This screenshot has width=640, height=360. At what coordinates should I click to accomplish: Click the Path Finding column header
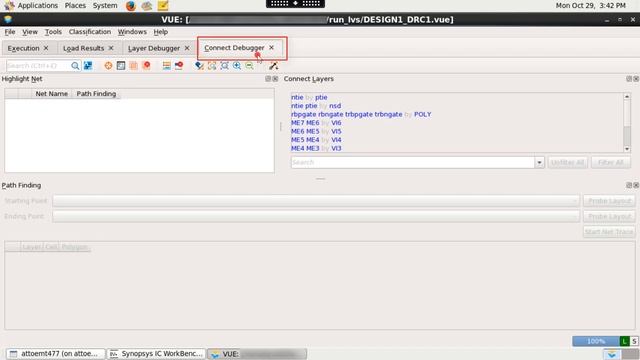coord(96,94)
